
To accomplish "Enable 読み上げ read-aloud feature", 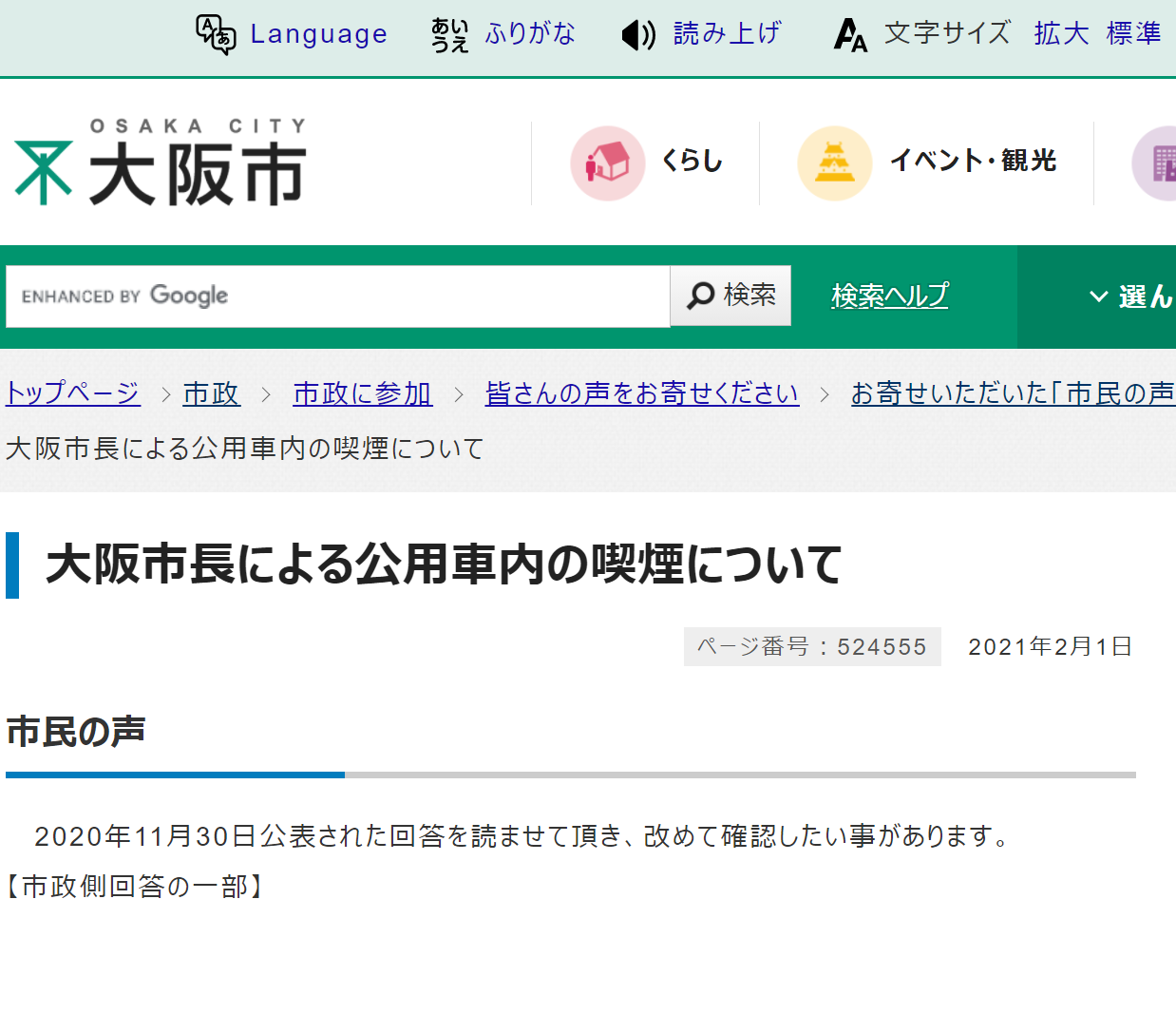I will (727, 34).
